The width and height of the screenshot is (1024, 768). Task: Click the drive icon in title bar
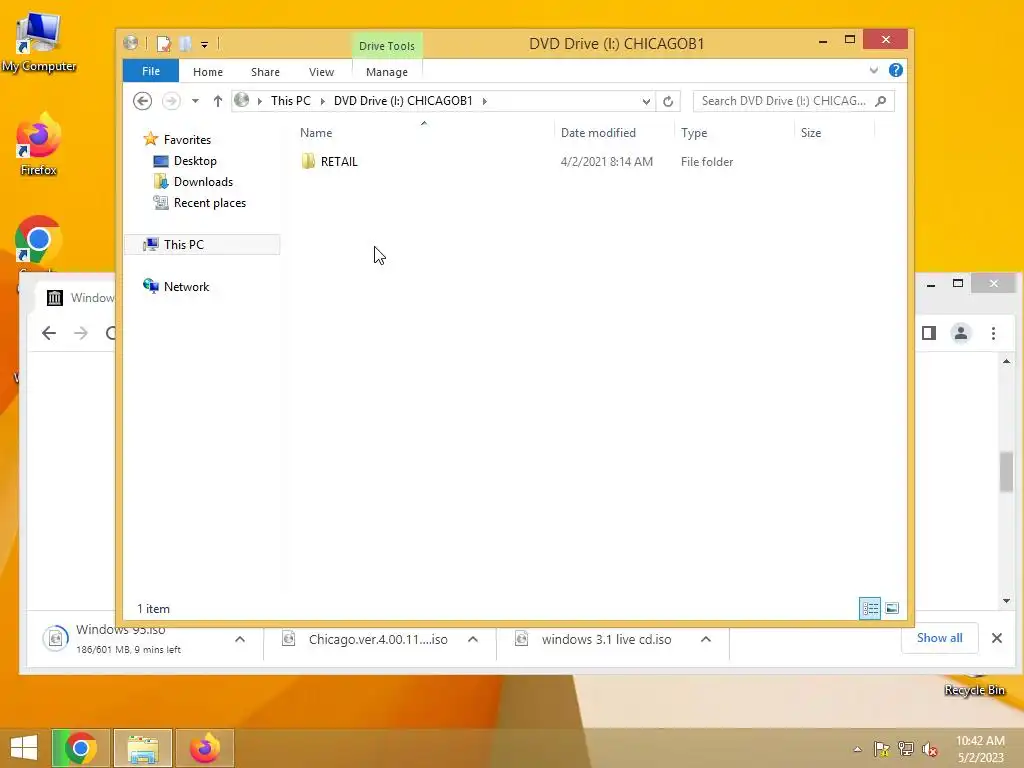coord(131,43)
